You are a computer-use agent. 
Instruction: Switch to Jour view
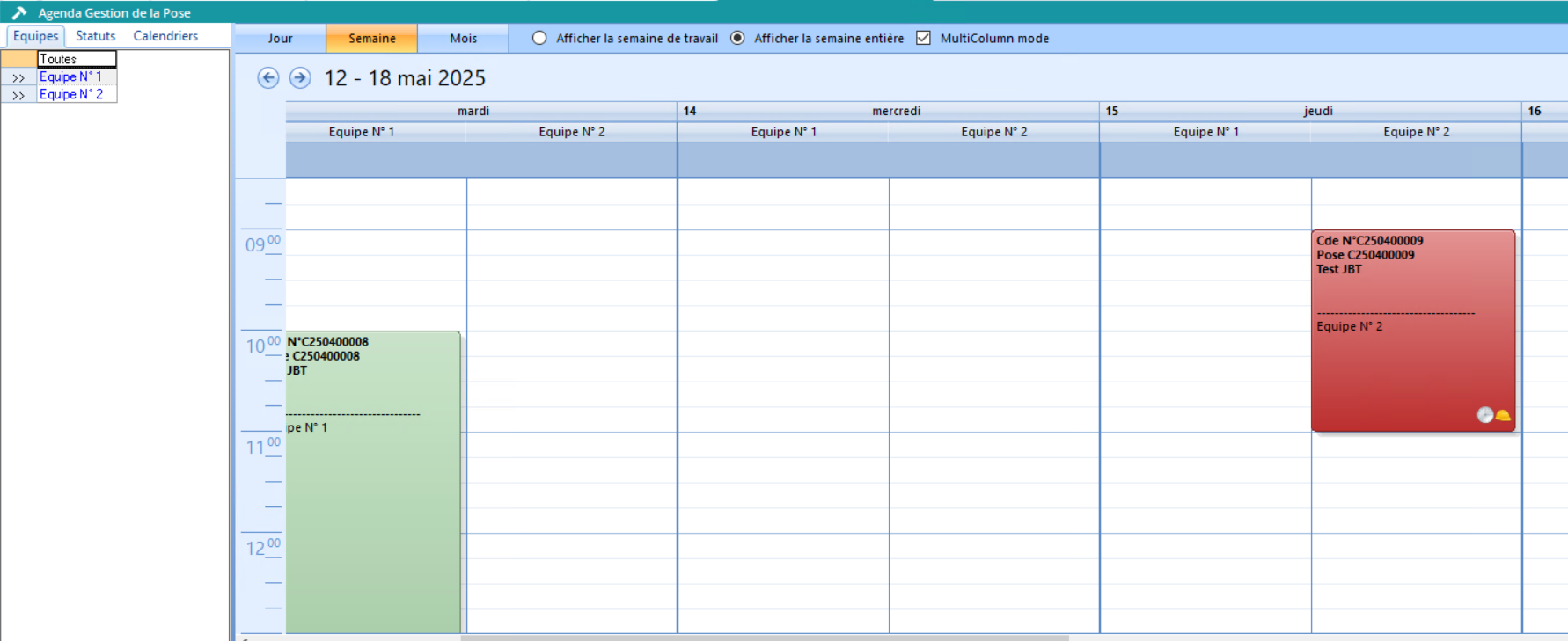coord(280,39)
